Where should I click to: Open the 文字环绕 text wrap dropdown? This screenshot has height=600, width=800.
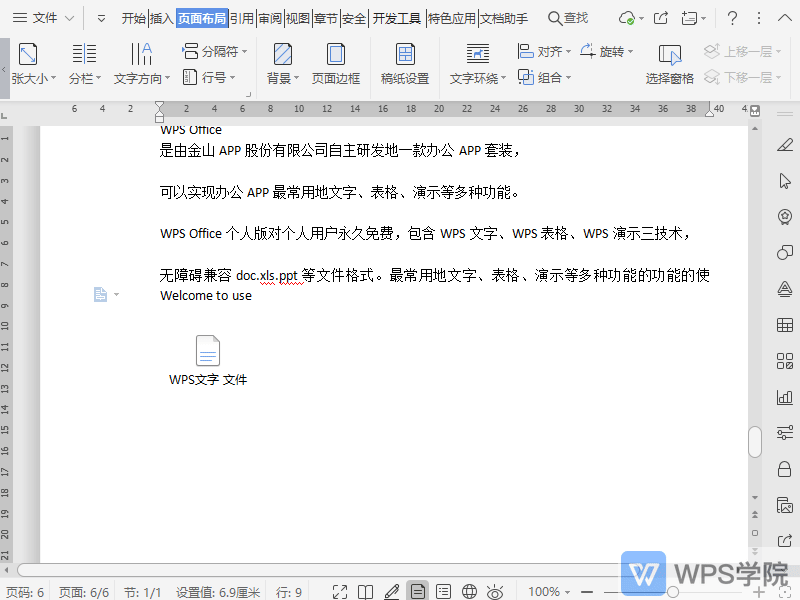[478, 79]
